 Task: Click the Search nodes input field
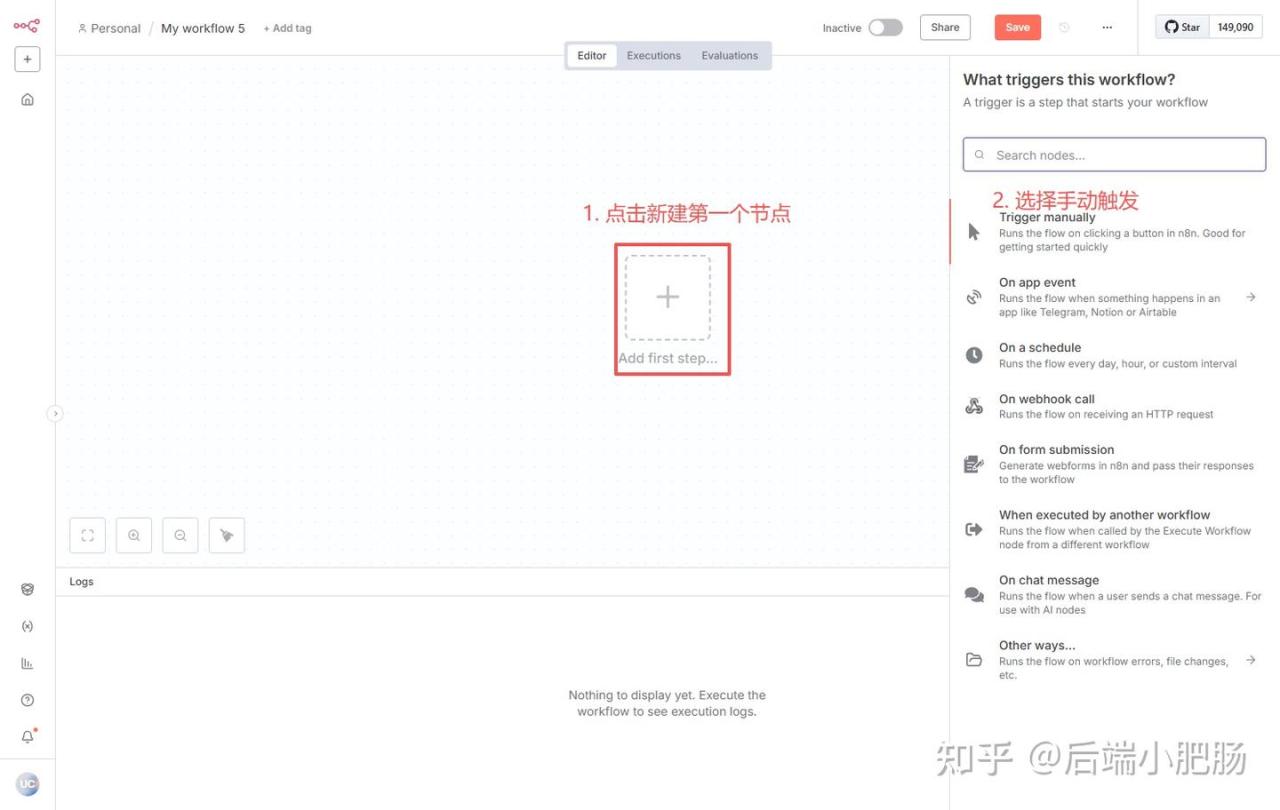[1120, 155]
